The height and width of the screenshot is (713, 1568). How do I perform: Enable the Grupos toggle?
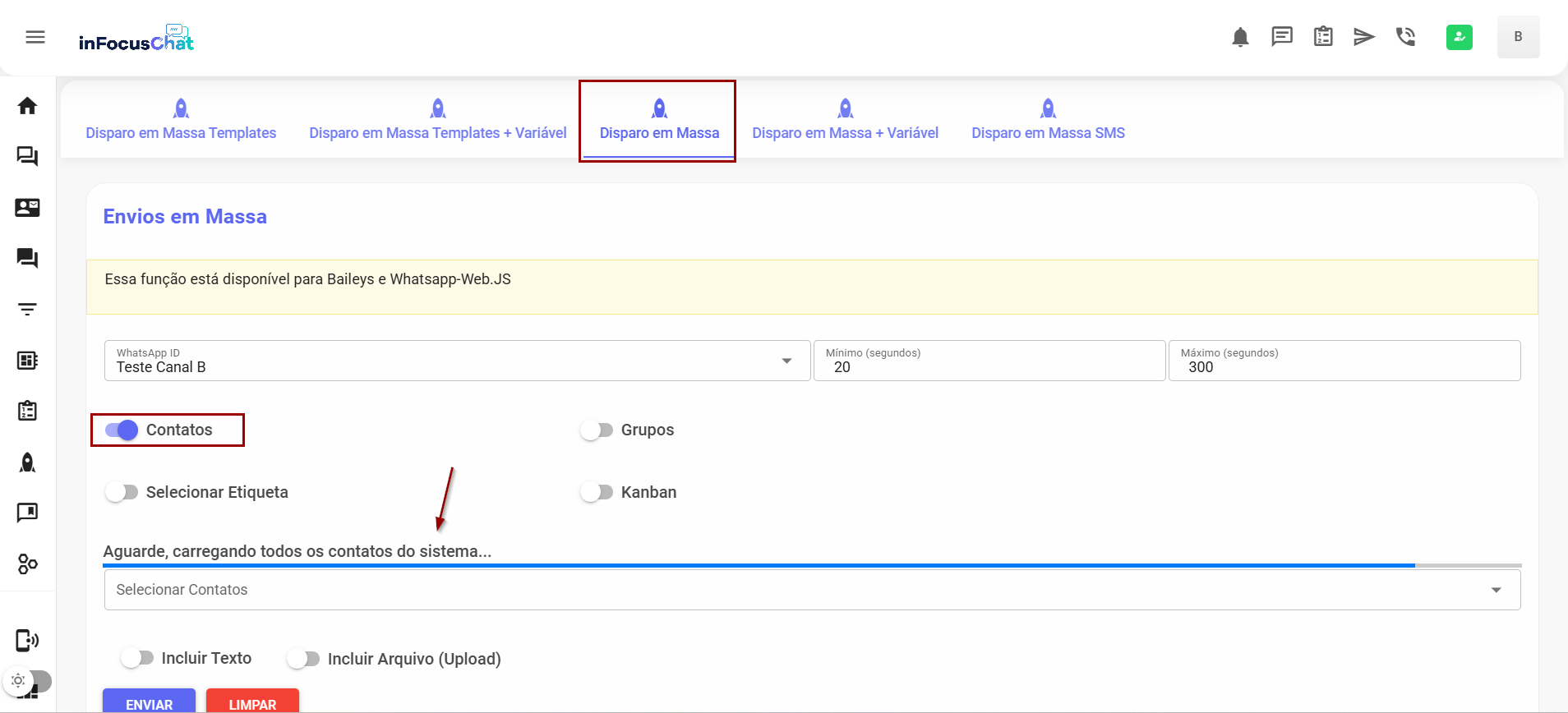[x=597, y=430]
